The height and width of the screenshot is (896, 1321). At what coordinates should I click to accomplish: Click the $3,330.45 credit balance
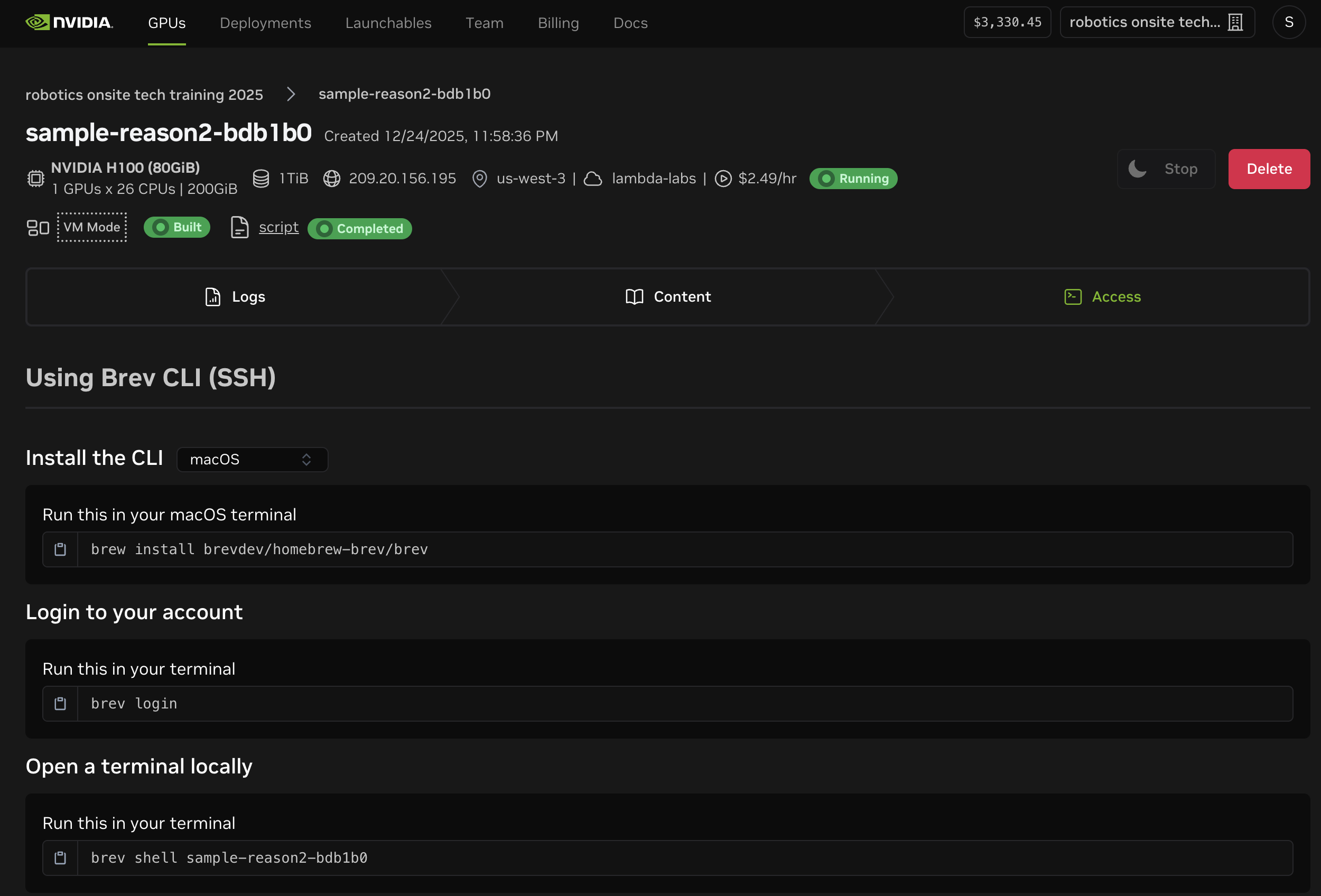click(1007, 23)
